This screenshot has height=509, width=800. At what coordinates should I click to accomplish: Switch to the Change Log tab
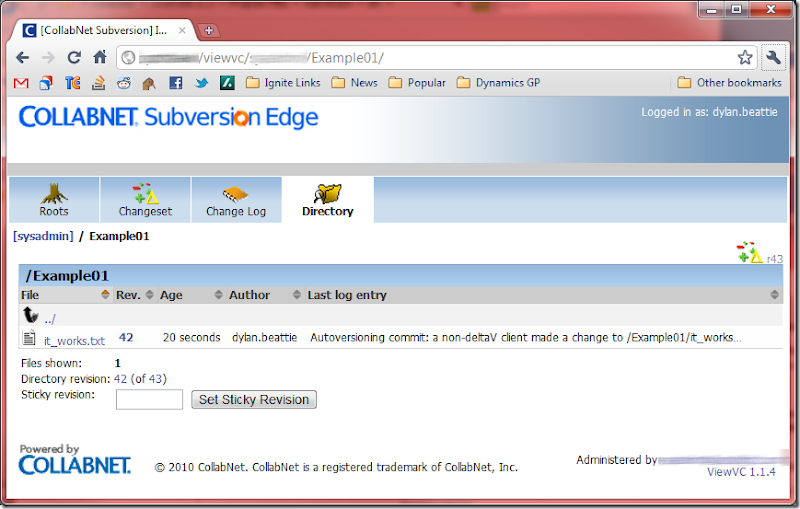pyautogui.click(x=236, y=200)
